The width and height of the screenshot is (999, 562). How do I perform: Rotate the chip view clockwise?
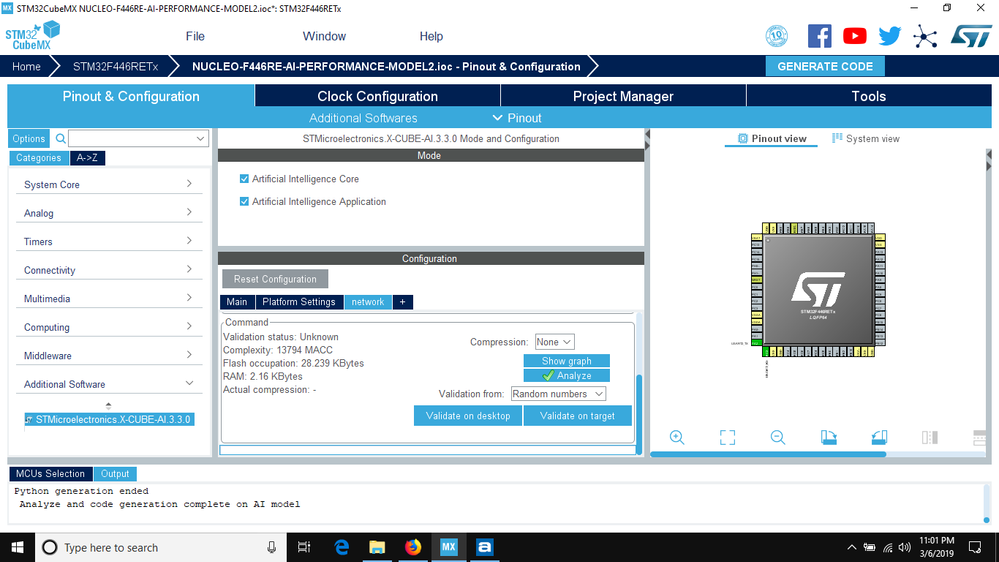click(828, 437)
